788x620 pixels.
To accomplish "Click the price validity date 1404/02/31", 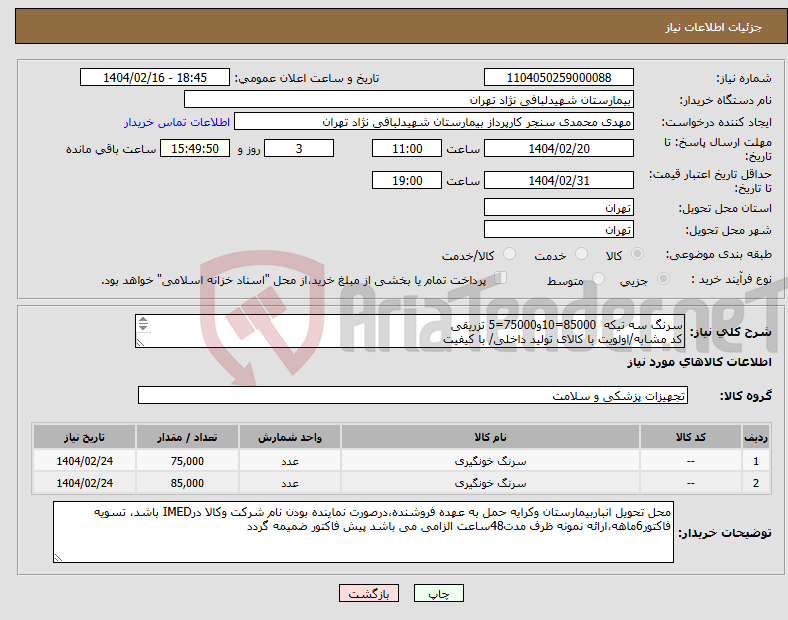I will (x=558, y=180).
